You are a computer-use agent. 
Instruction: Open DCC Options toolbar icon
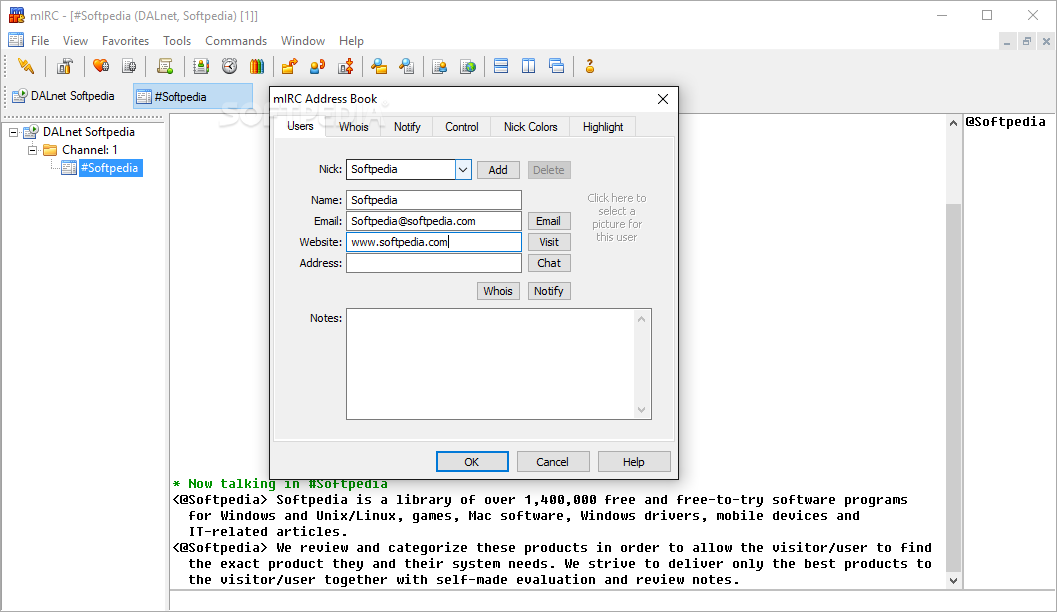click(x=346, y=66)
